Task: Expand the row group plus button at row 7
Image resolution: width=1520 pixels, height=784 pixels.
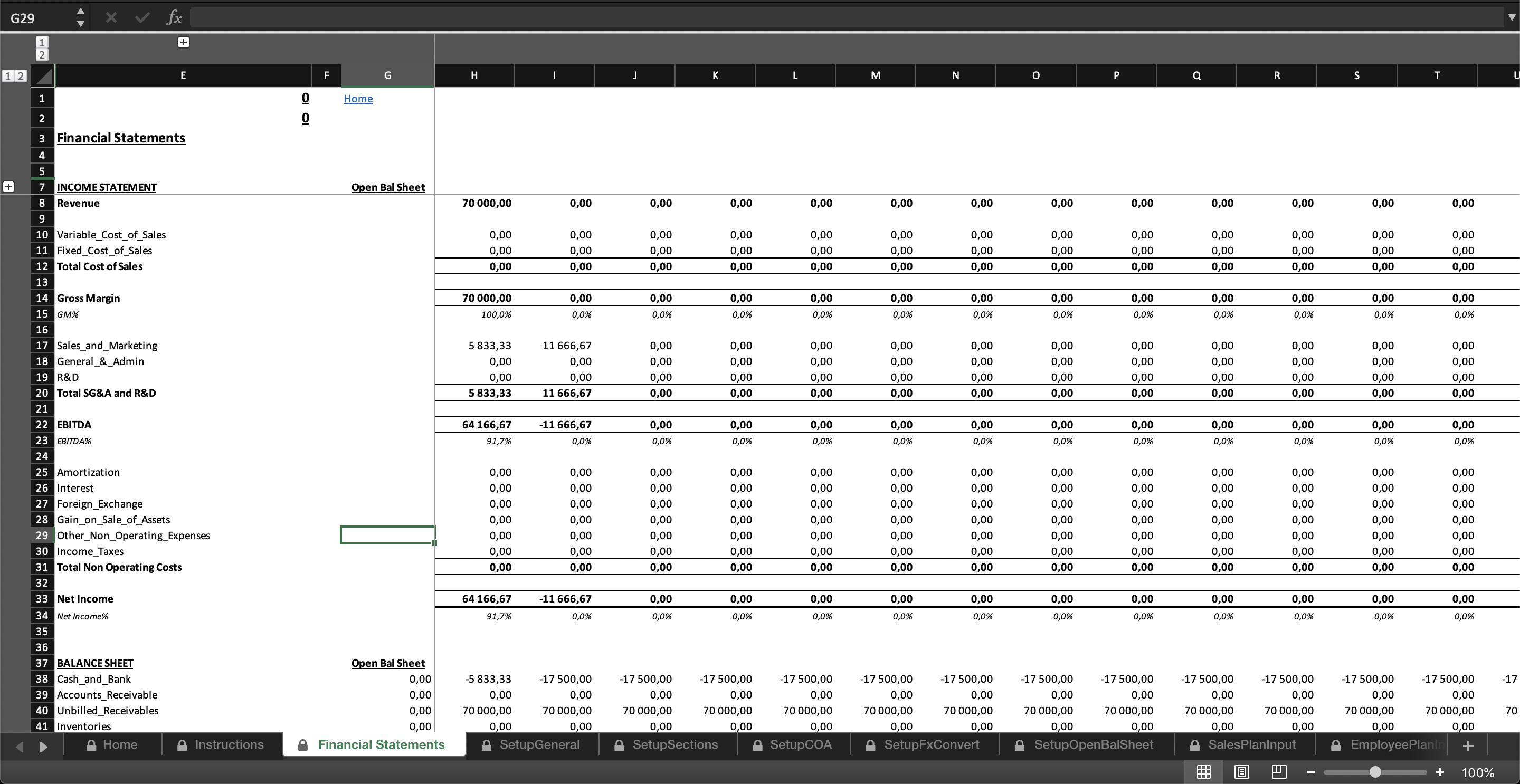Action: point(8,186)
